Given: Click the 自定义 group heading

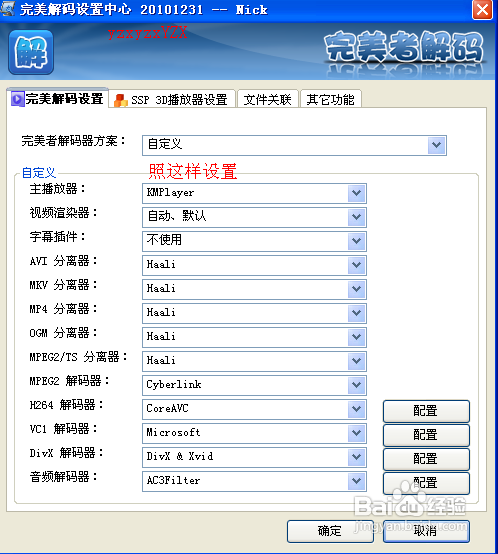Looking at the screenshot, I should pyautogui.click(x=38, y=173).
